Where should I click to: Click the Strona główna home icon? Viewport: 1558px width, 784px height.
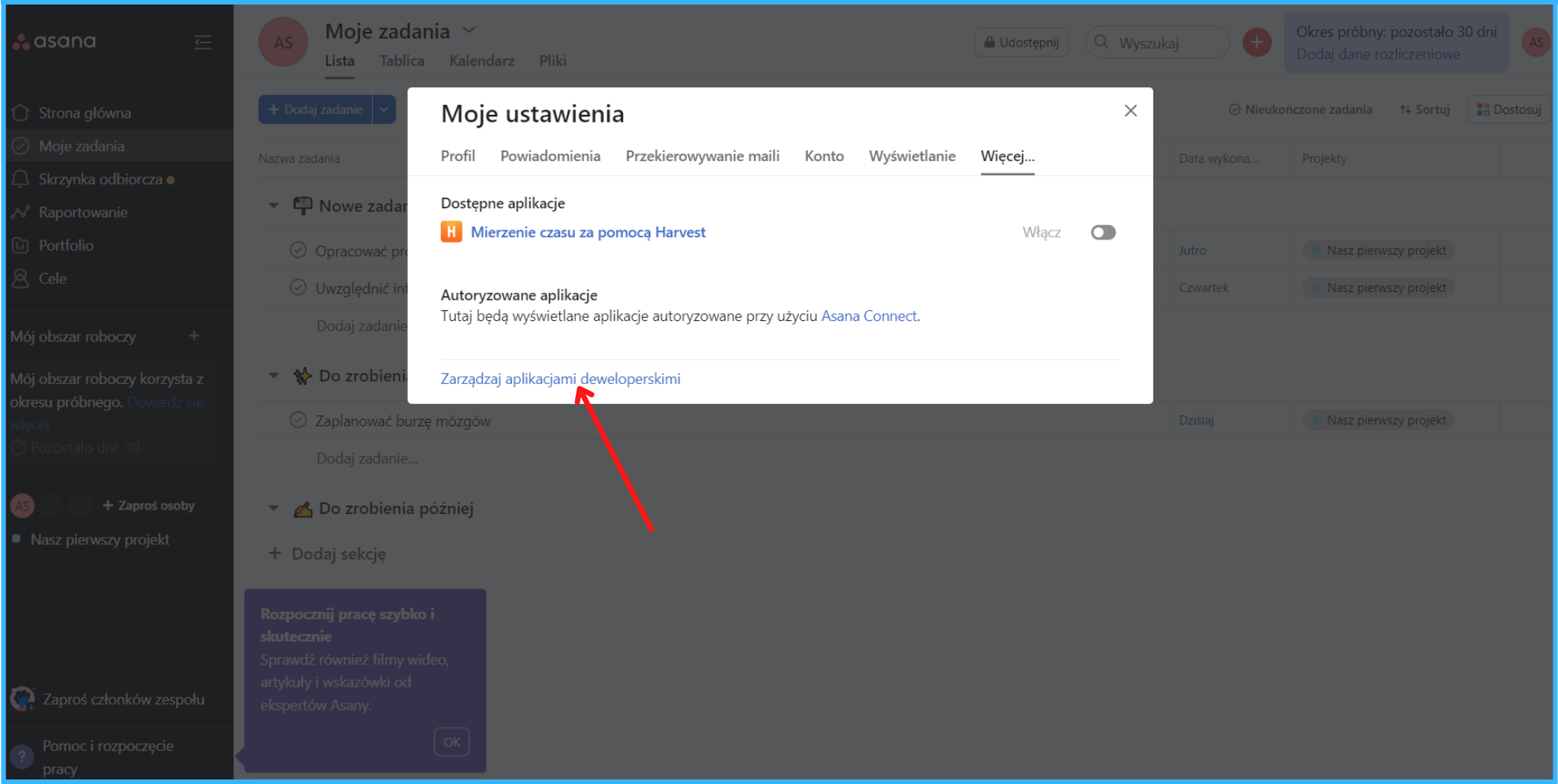click(x=21, y=113)
